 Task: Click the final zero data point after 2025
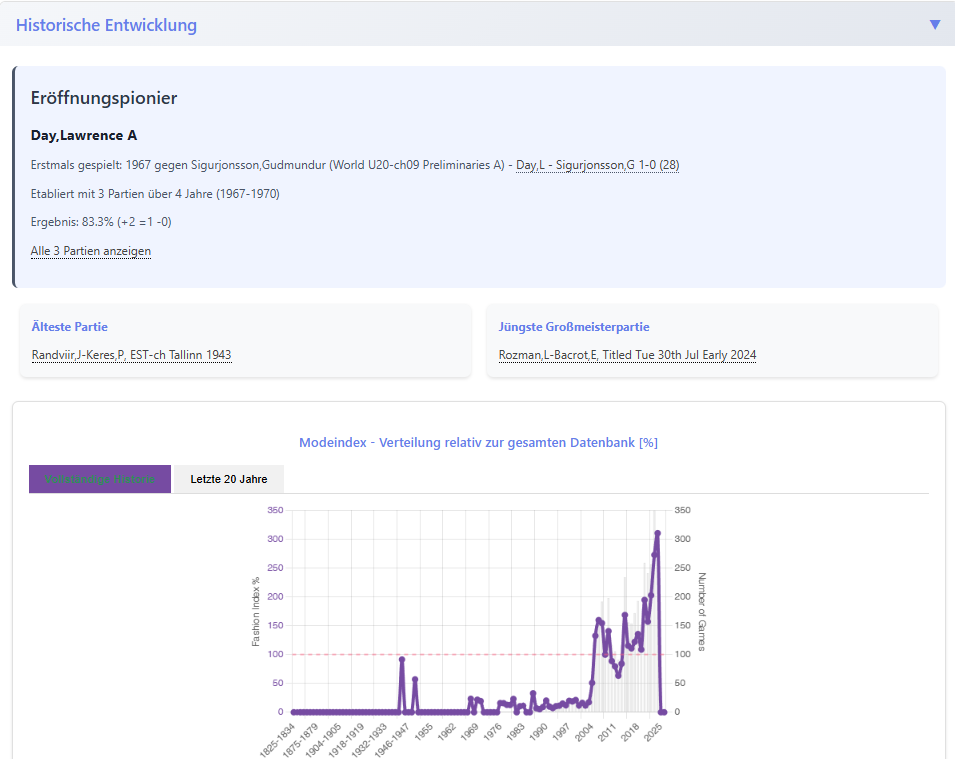pos(663,712)
